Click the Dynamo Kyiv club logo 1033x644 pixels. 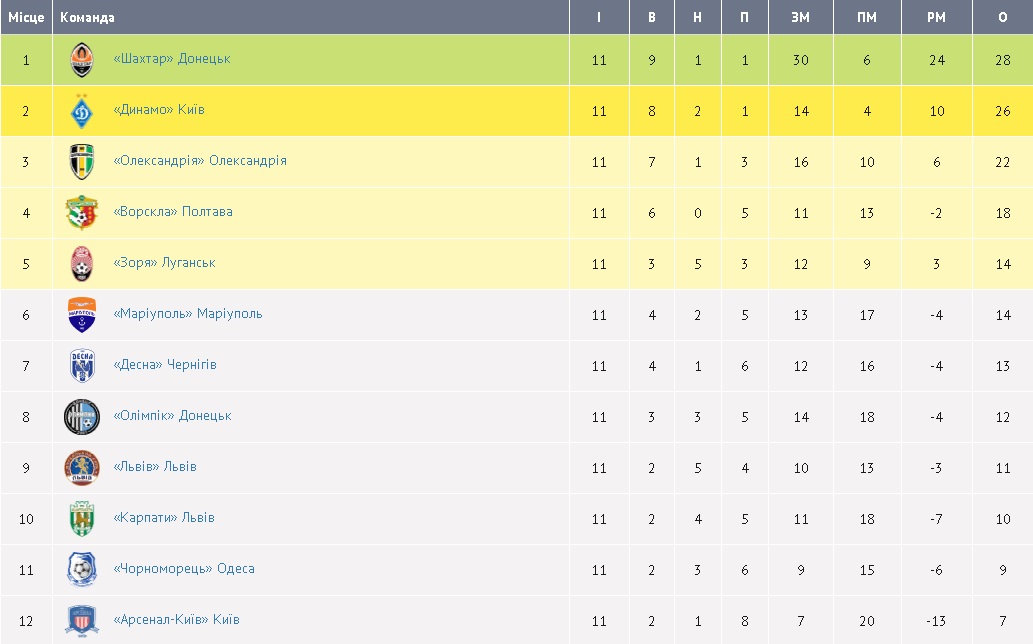tap(82, 111)
